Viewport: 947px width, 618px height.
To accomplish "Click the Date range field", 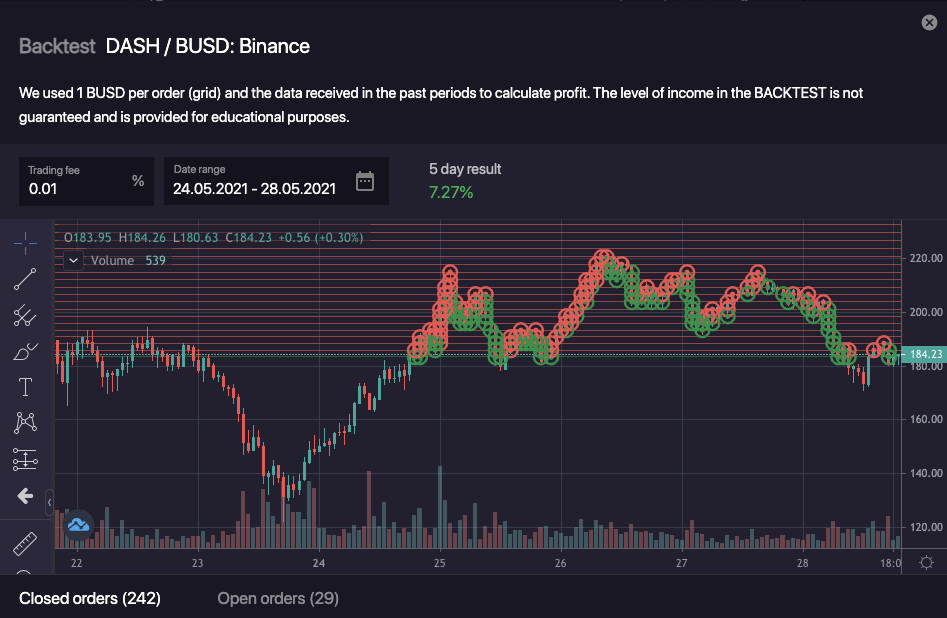I will [254, 188].
